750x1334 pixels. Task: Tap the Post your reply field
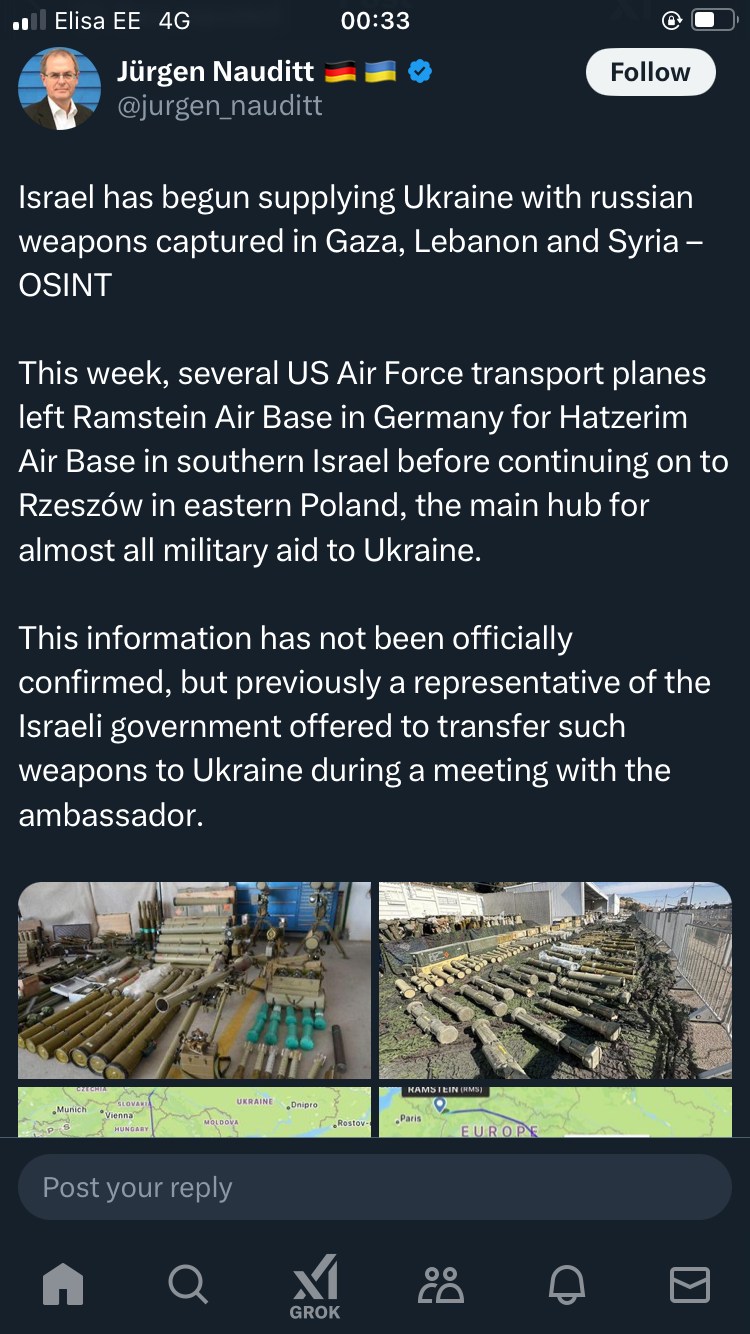point(375,1187)
